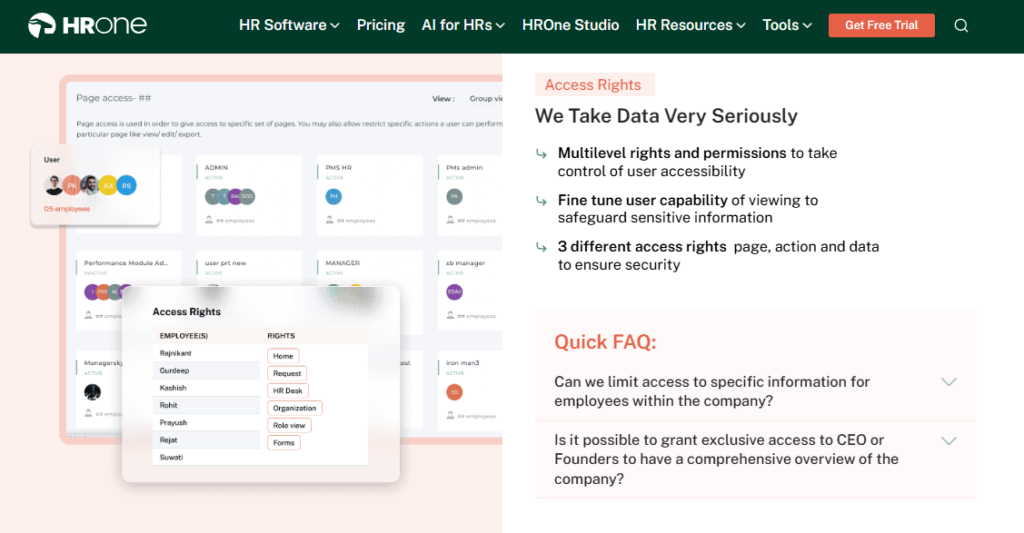The height and width of the screenshot is (533, 1024).
Task: Click the iron man3 card title
Action: (462, 363)
